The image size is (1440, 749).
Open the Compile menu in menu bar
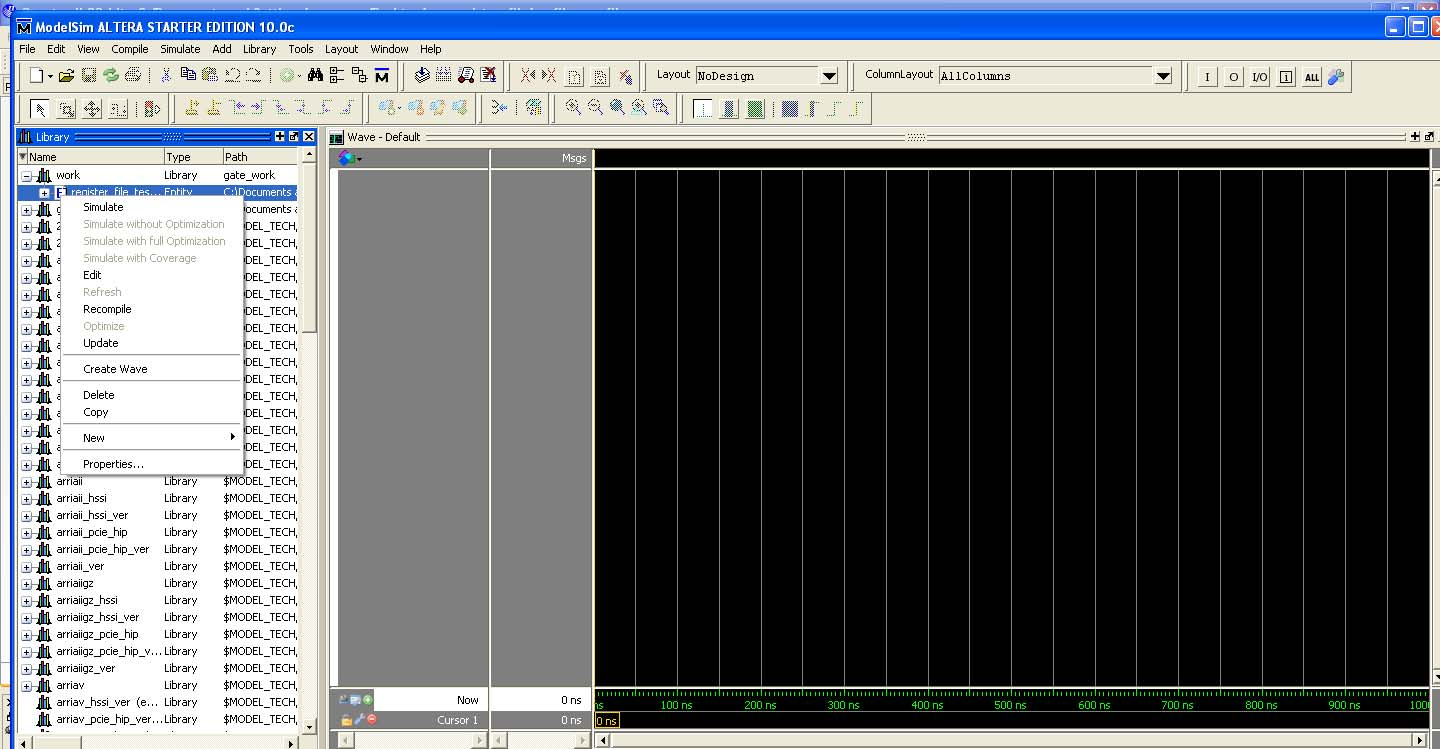pos(130,49)
